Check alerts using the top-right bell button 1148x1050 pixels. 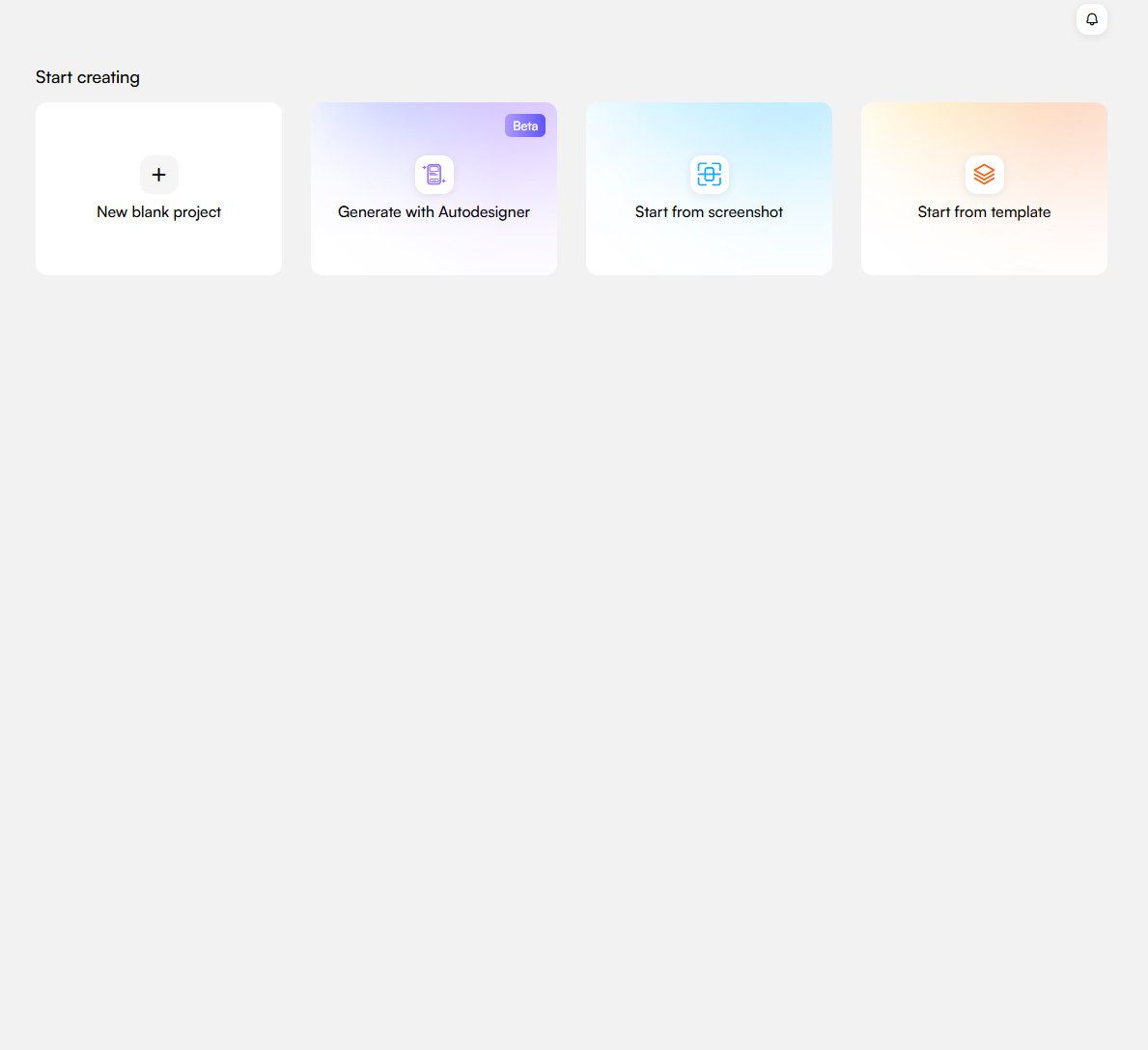(x=1092, y=19)
